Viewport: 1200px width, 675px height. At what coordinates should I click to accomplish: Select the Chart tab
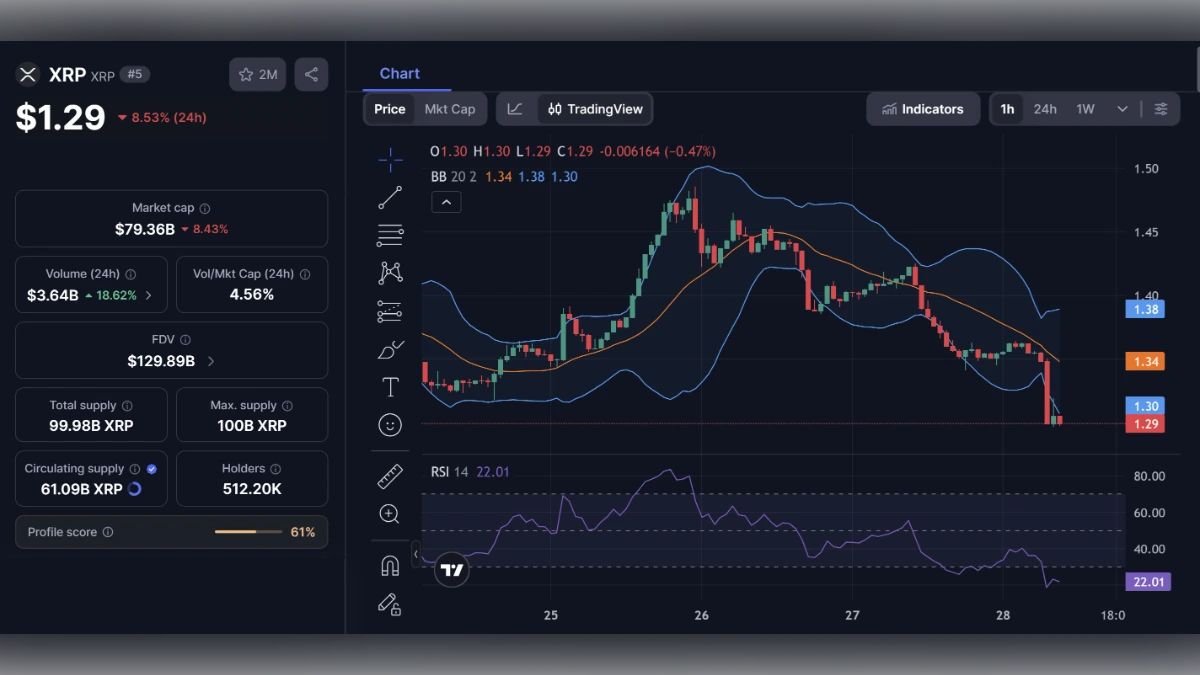(x=400, y=73)
